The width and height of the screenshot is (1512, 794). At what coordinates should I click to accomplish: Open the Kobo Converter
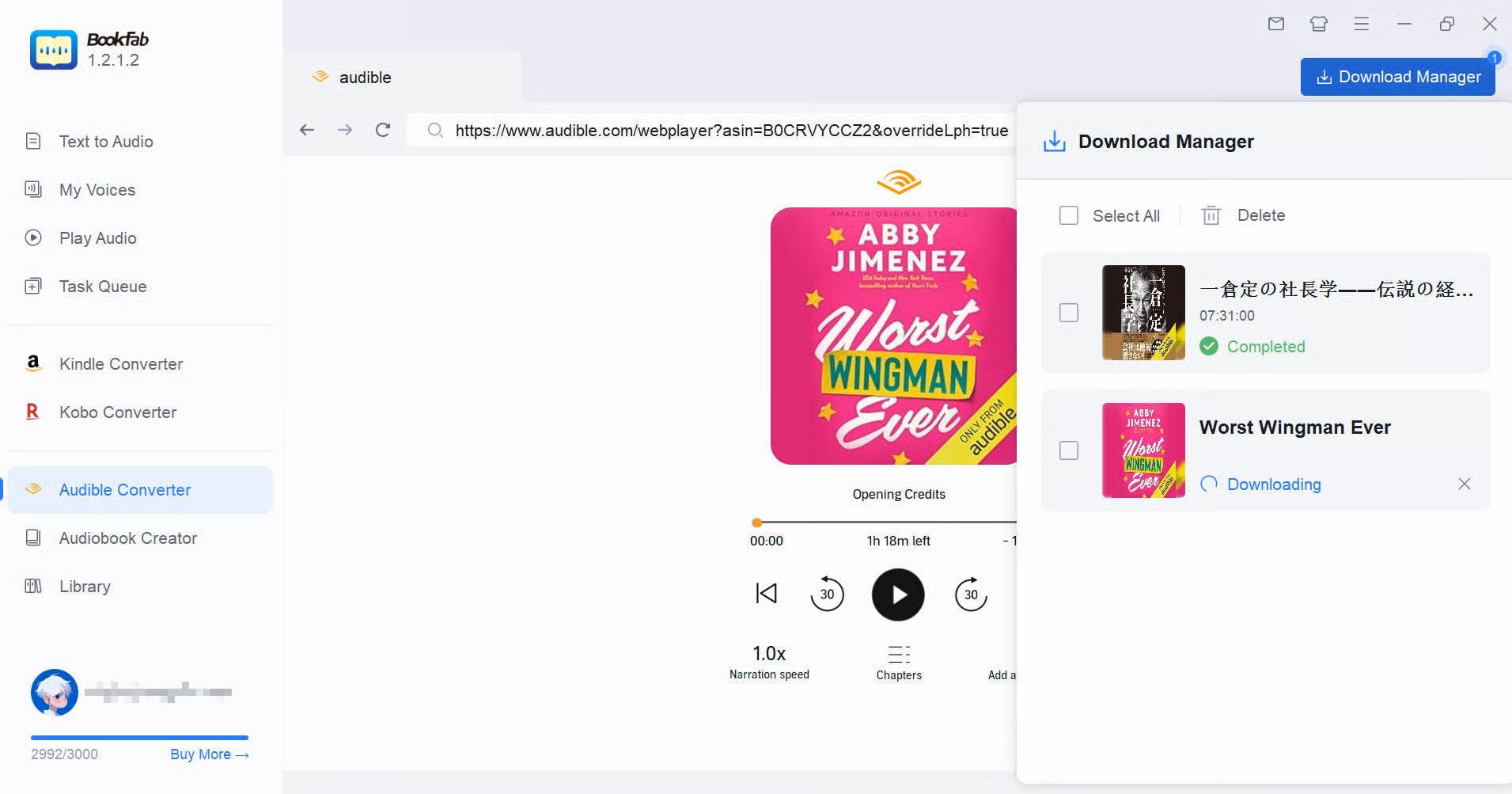117,412
